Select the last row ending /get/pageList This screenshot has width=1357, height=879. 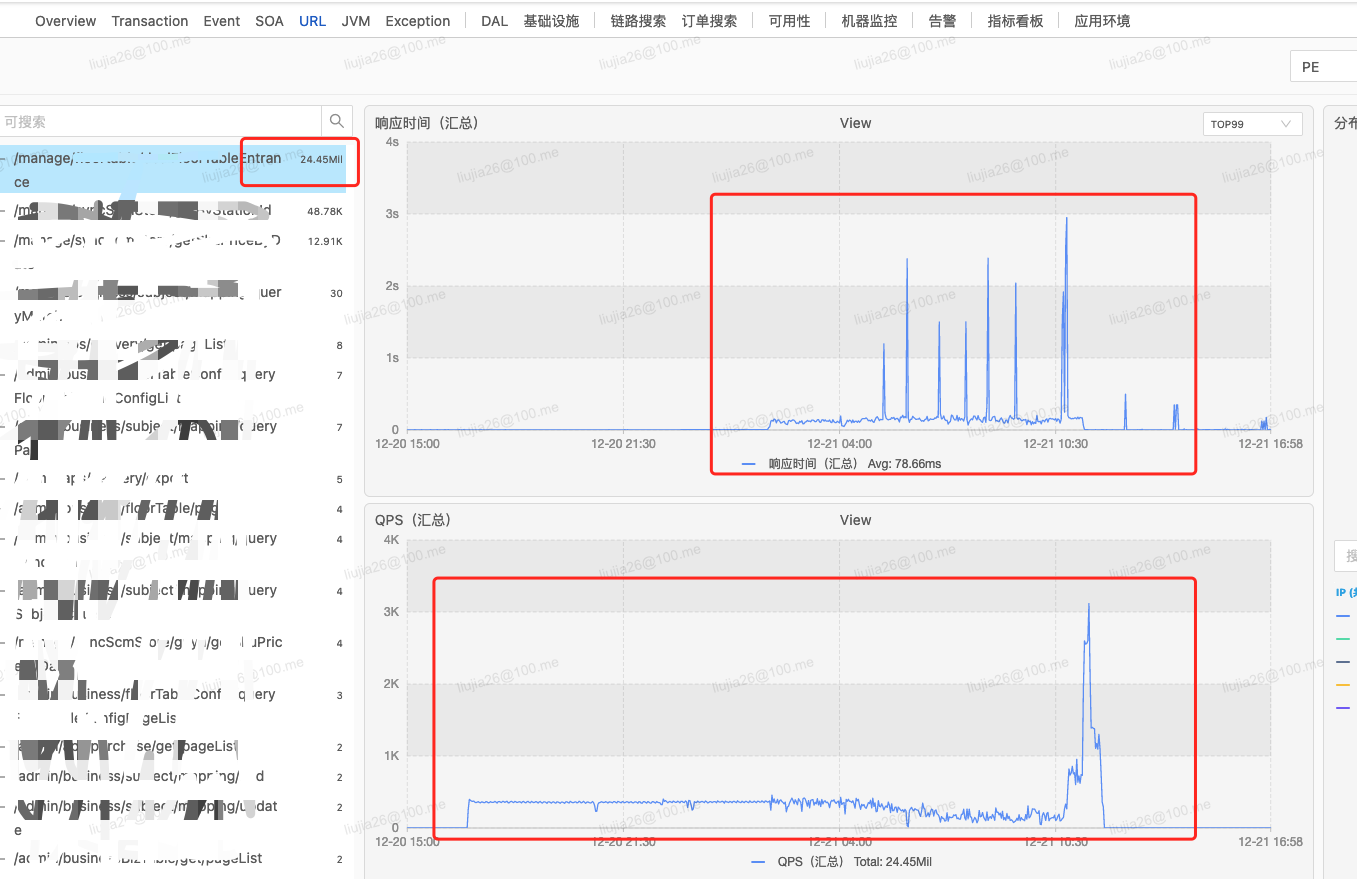(174, 859)
